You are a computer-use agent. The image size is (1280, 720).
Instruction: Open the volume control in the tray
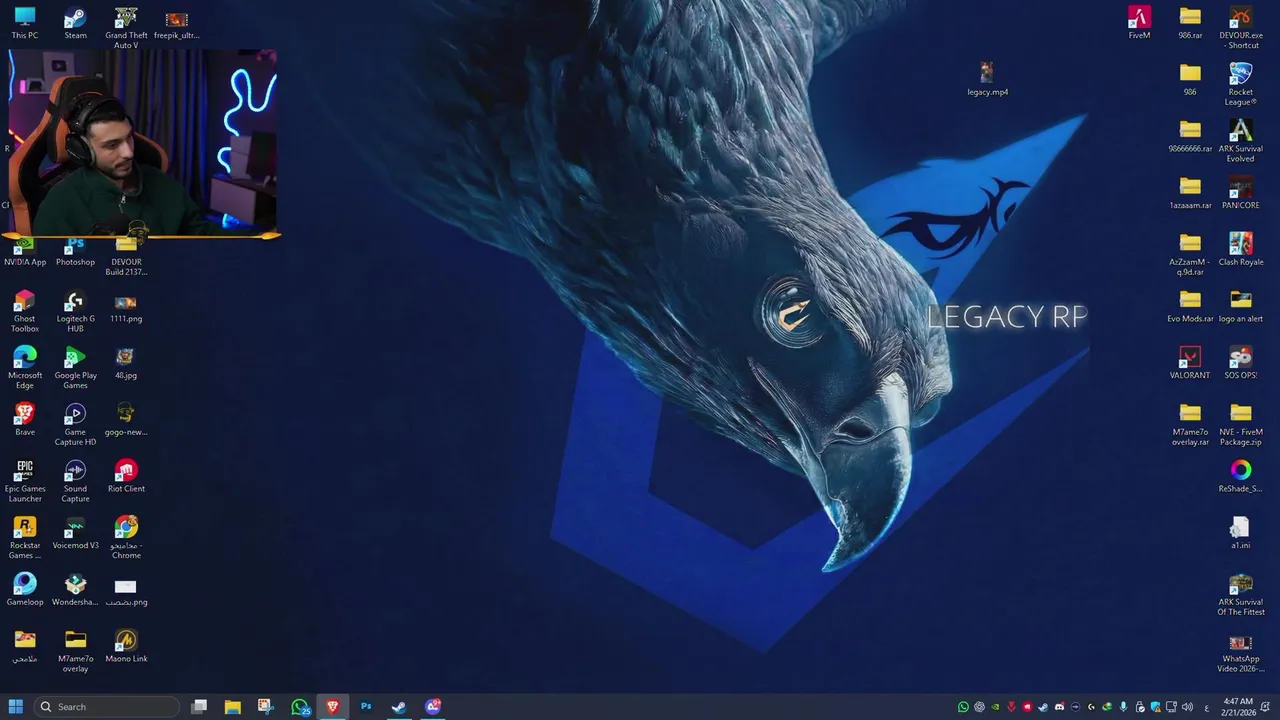[1187, 707]
